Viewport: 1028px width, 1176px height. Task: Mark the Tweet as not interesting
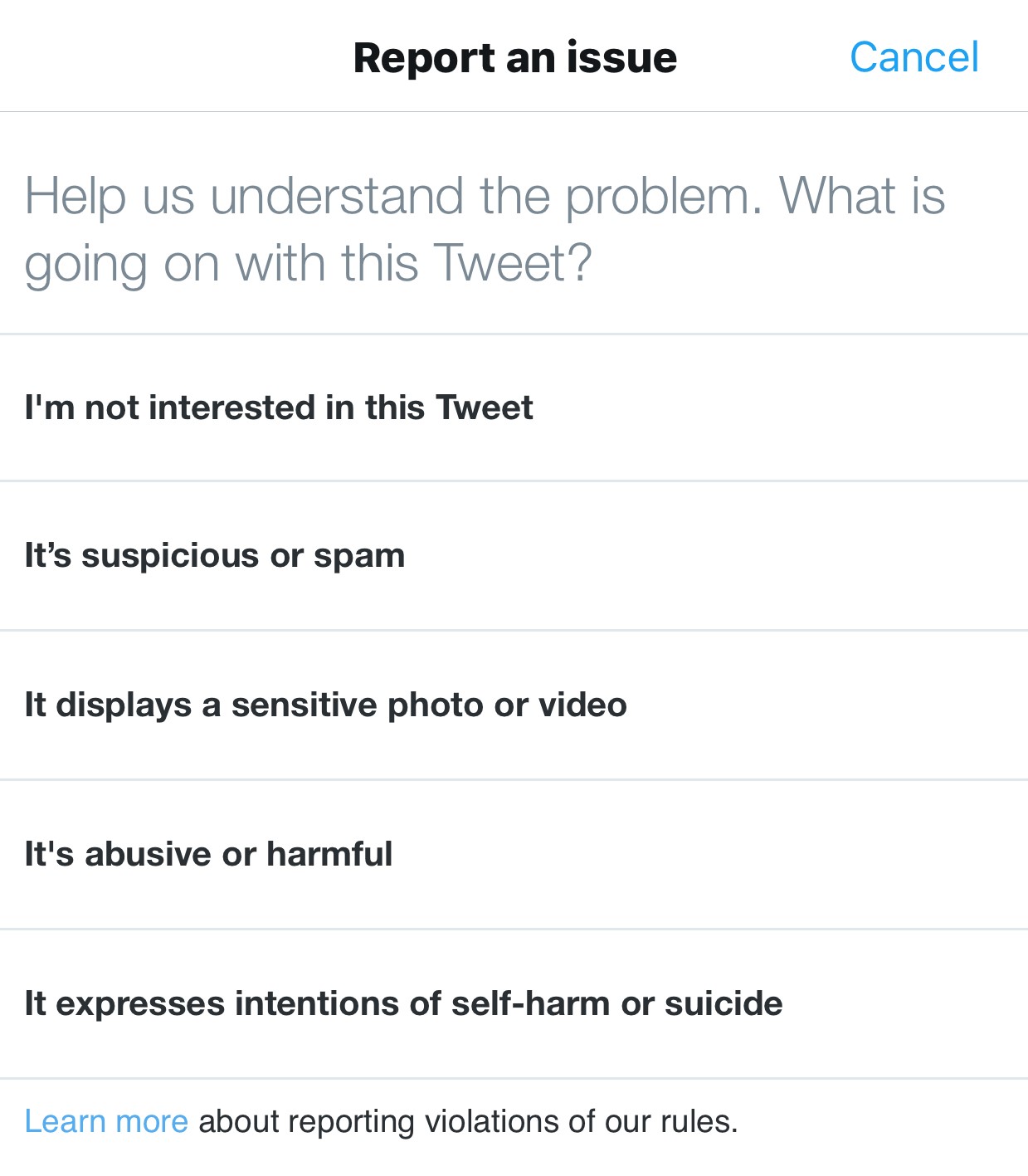click(x=279, y=407)
